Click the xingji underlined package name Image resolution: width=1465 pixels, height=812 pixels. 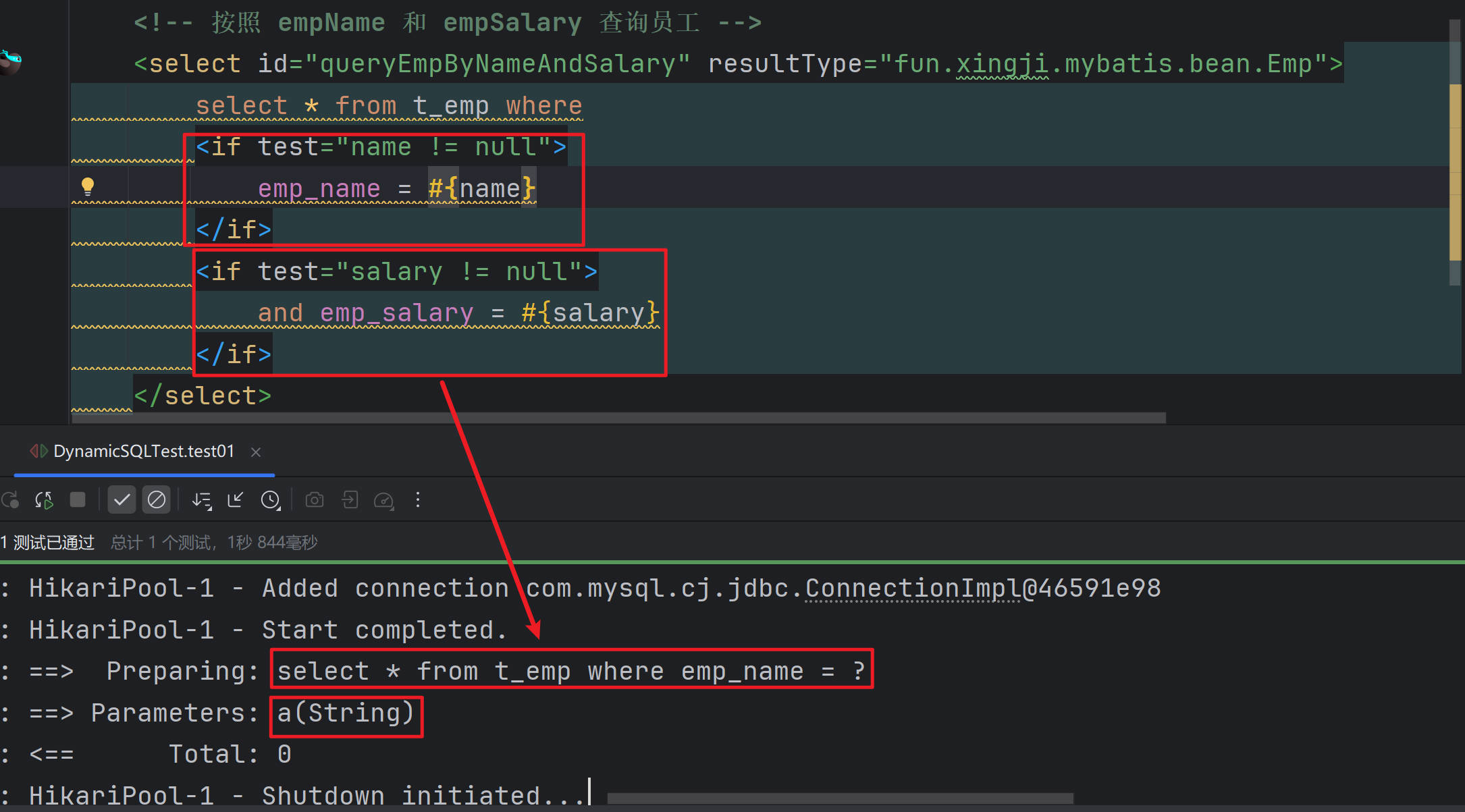[x=1001, y=63]
